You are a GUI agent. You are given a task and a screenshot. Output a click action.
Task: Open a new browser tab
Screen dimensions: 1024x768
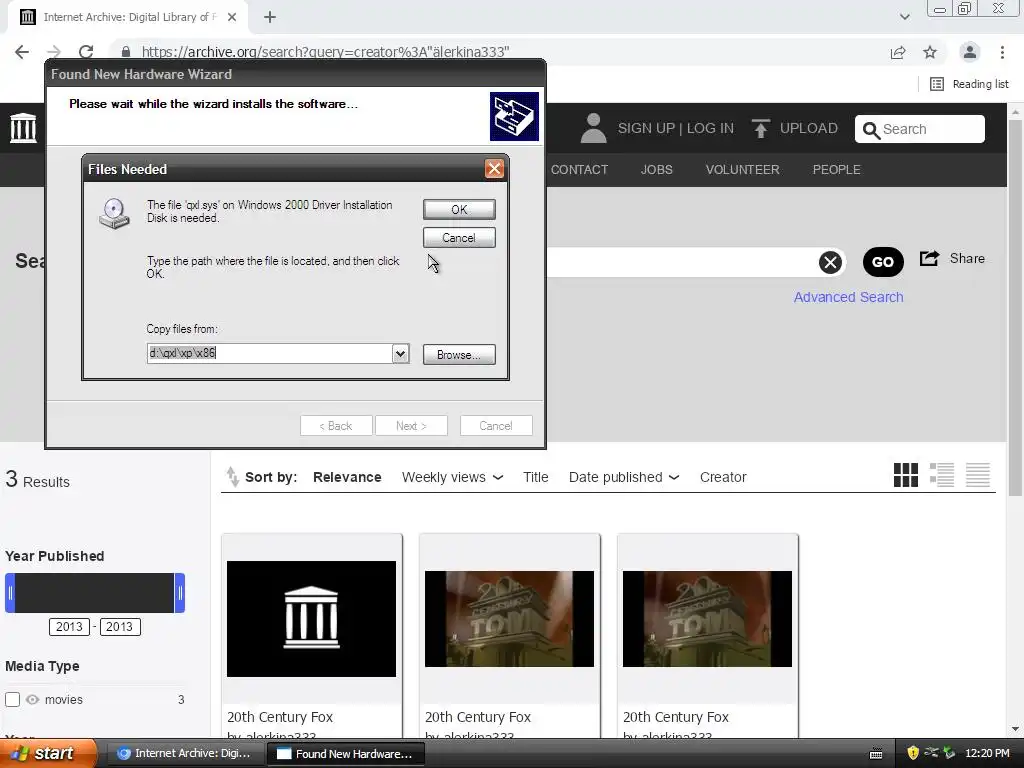(x=270, y=17)
